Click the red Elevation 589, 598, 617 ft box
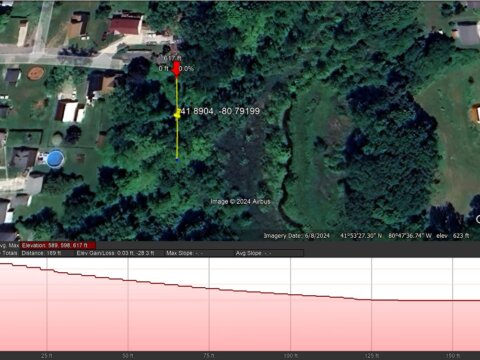This screenshot has width=480, height=360. (58, 245)
